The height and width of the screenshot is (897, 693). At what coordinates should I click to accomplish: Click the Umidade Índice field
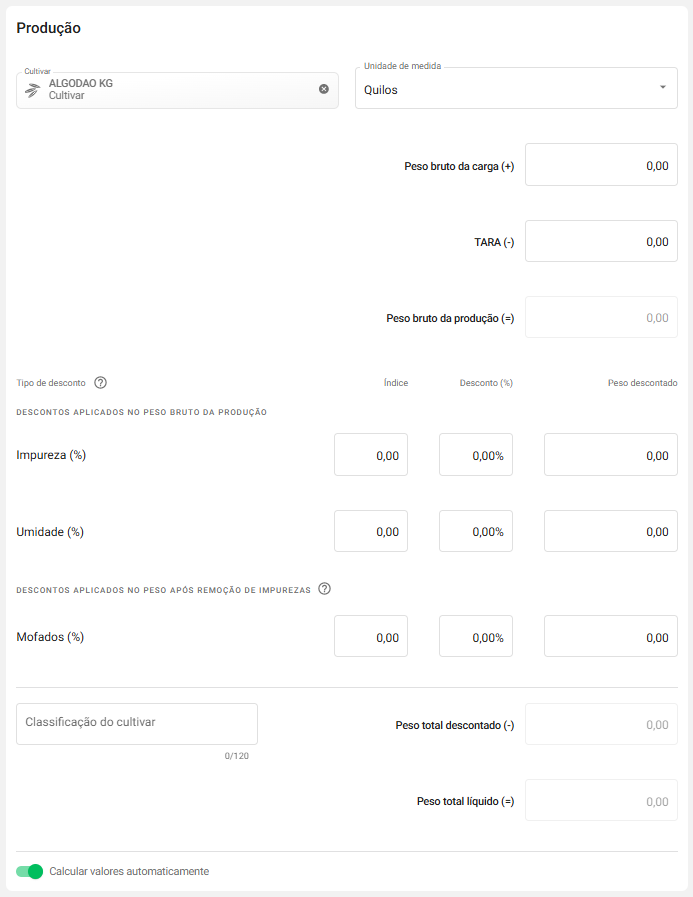tap(371, 531)
